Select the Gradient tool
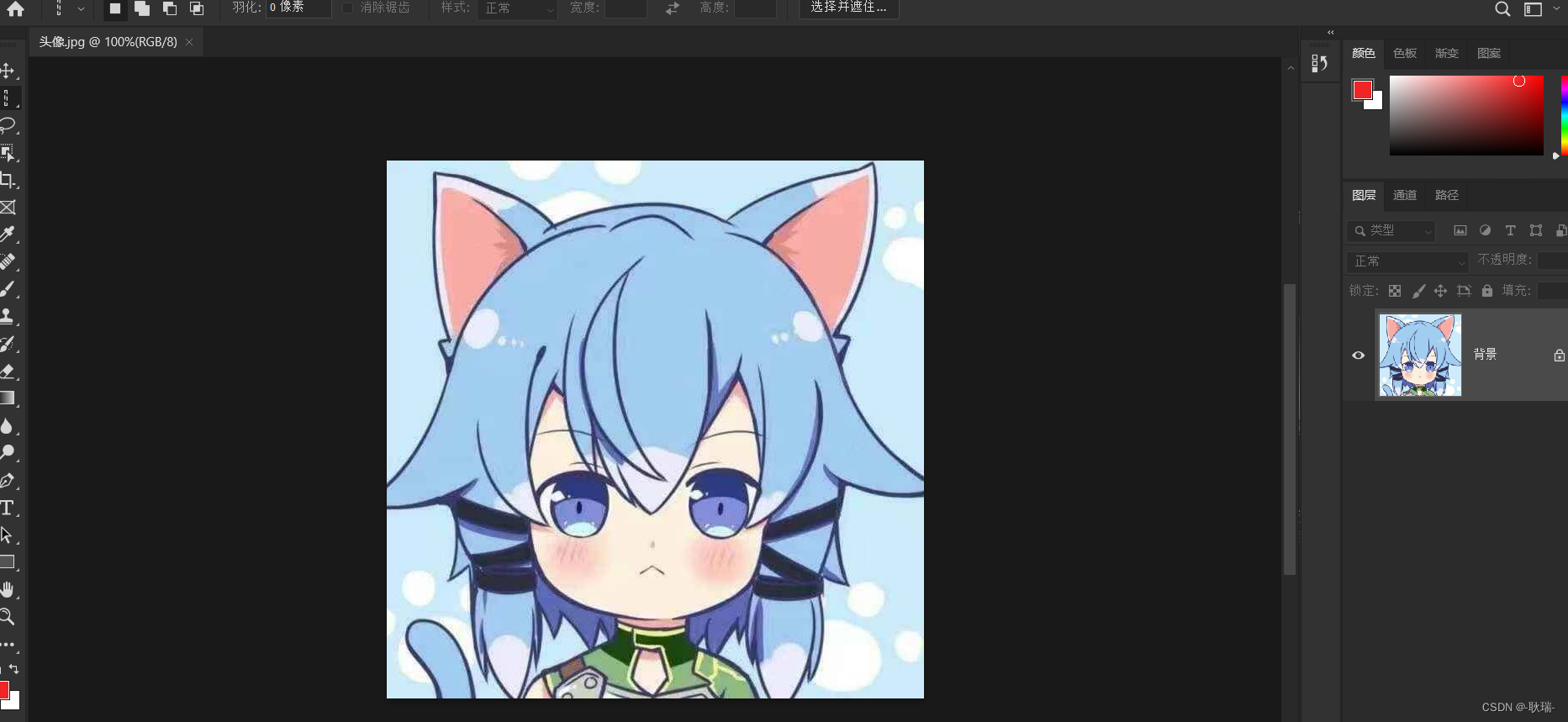The image size is (1568, 722). tap(8, 398)
